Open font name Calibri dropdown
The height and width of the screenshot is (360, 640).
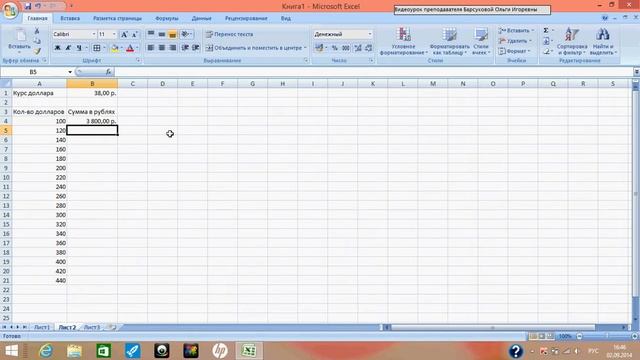pos(94,34)
